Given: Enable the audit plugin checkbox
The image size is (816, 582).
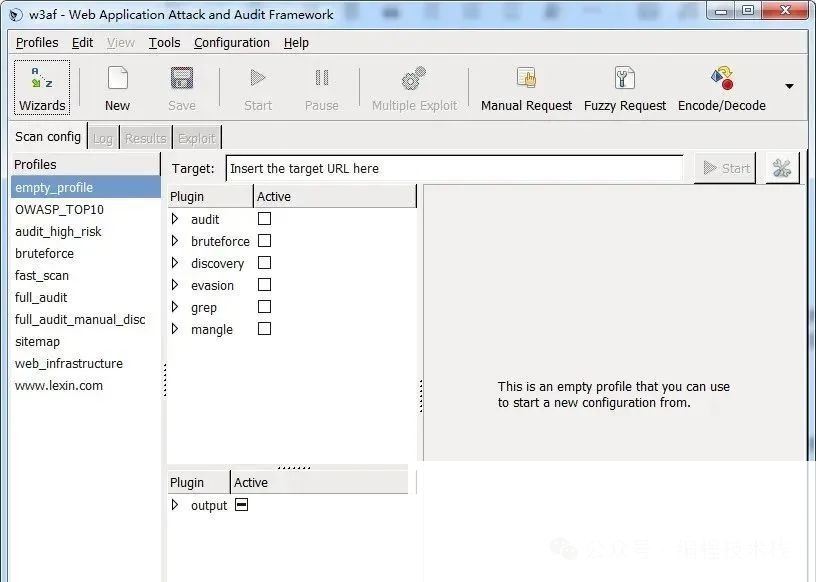Looking at the screenshot, I should [264, 219].
